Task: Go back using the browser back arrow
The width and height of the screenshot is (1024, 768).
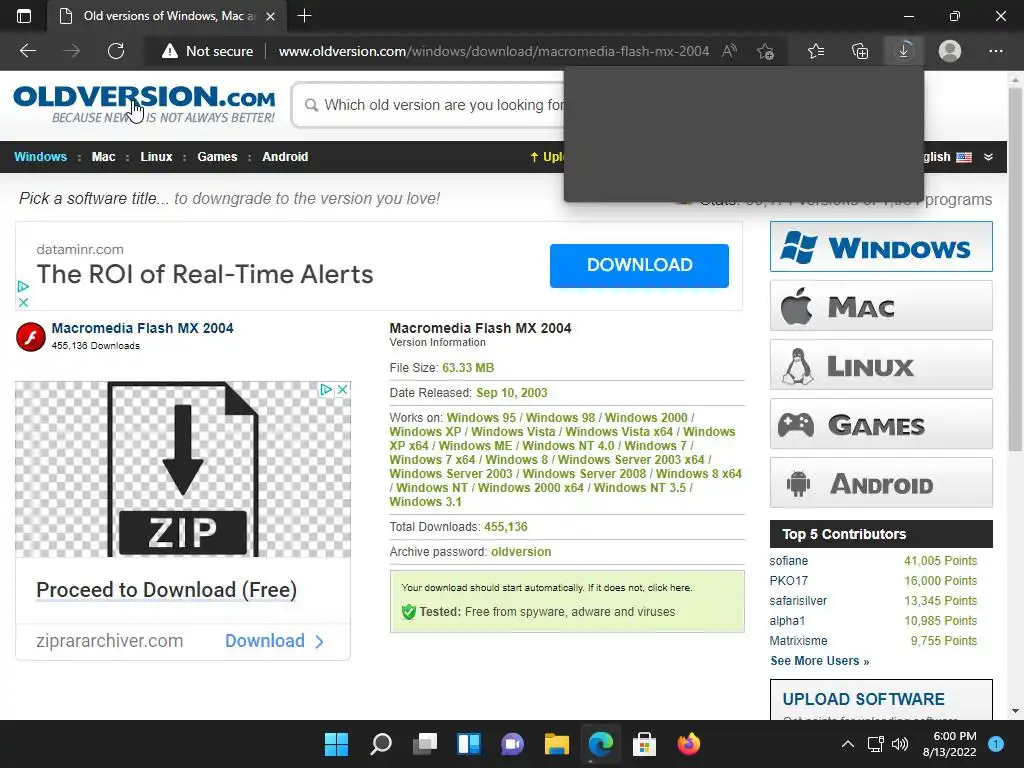Action: (x=28, y=51)
